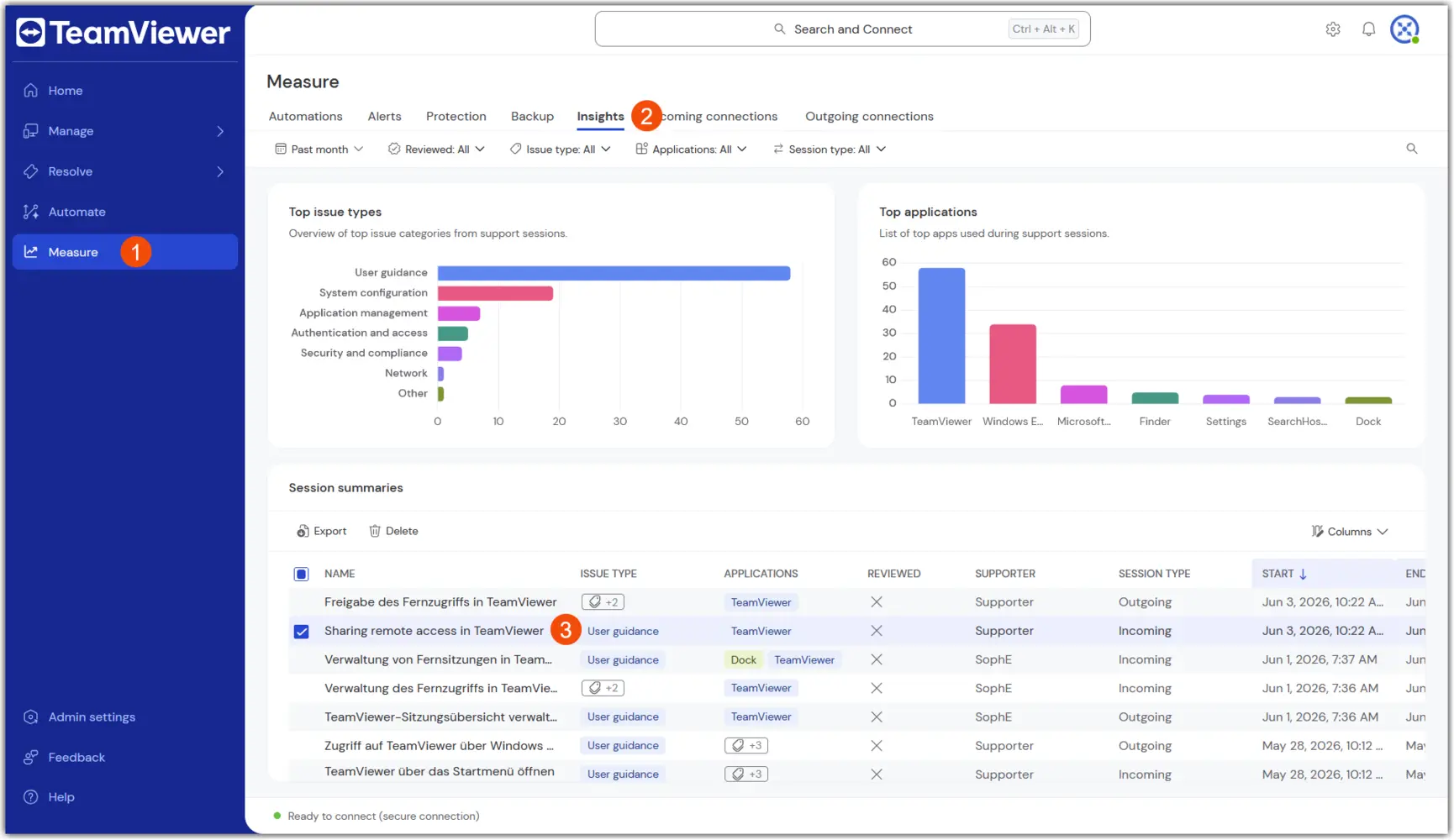
Task: Click reviewed X for Zugriff auf TeamViewer row
Action: coord(877,745)
